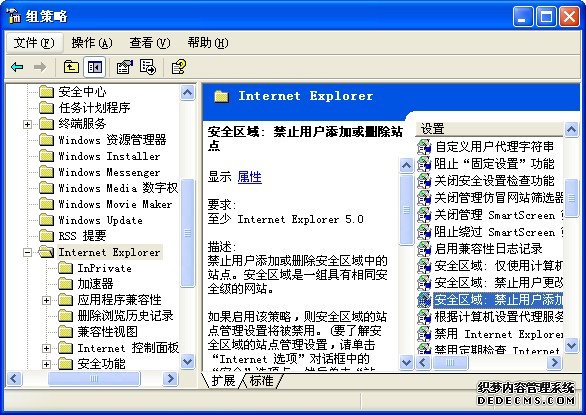Screen dimensions: 586x415
Task: Select Windows 资源管理器 in the tree
Action: pos(112,140)
